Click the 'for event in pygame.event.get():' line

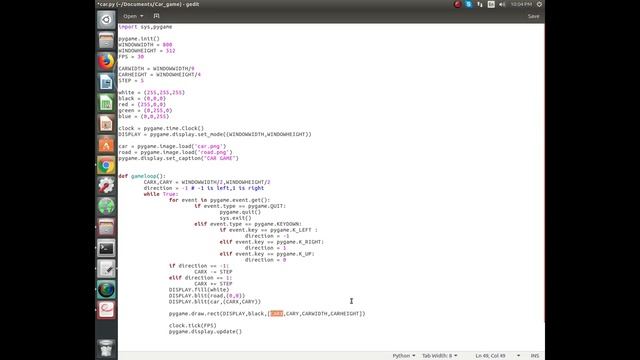point(220,200)
